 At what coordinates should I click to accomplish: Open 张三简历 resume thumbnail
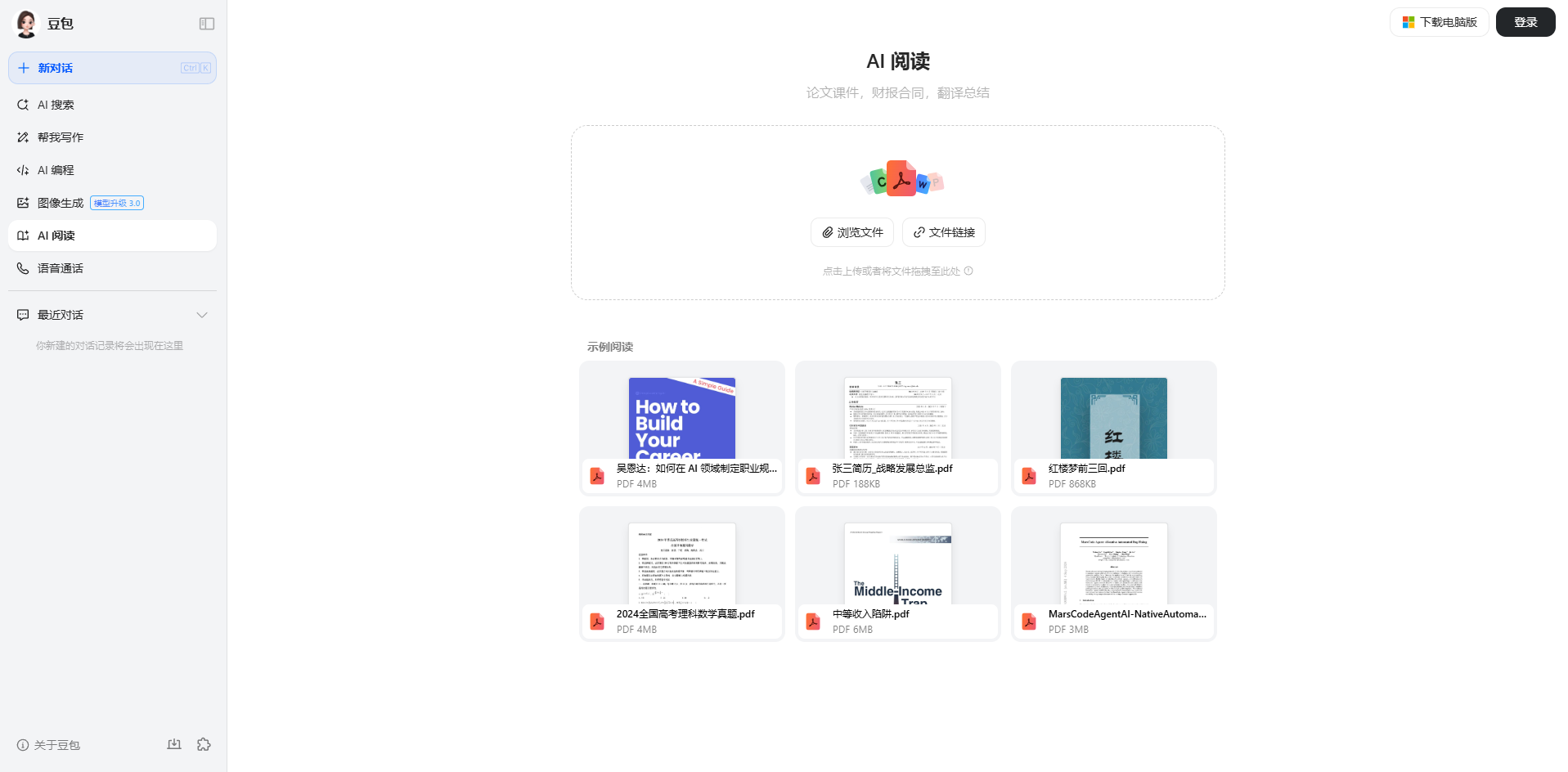click(x=898, y=418)
